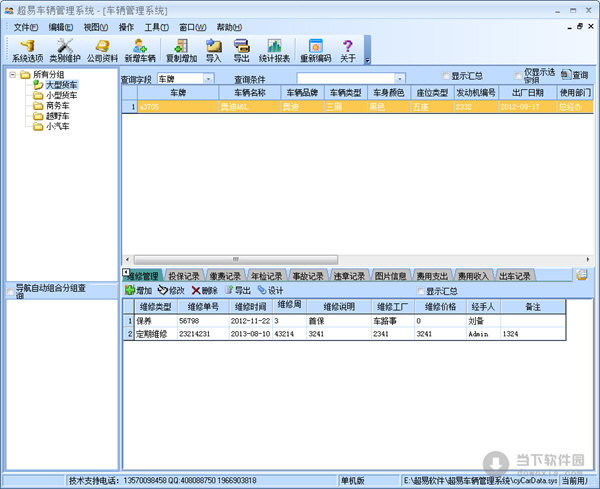This screenshot has height=489, width=600.
Task: Open 操作 menu
Action: point(126,27)
